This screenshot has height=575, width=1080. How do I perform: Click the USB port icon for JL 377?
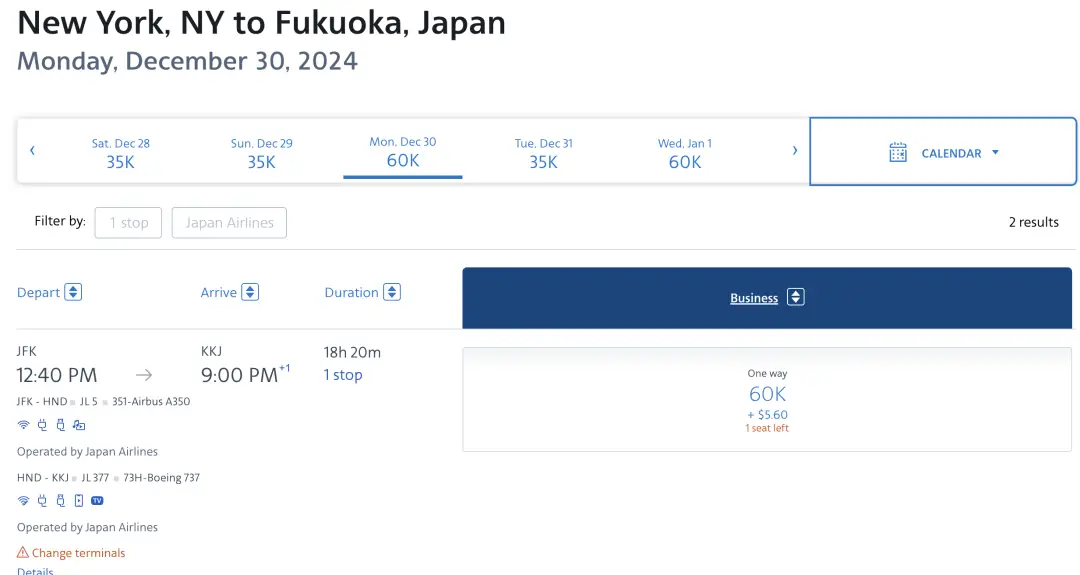tap(60, 501)
